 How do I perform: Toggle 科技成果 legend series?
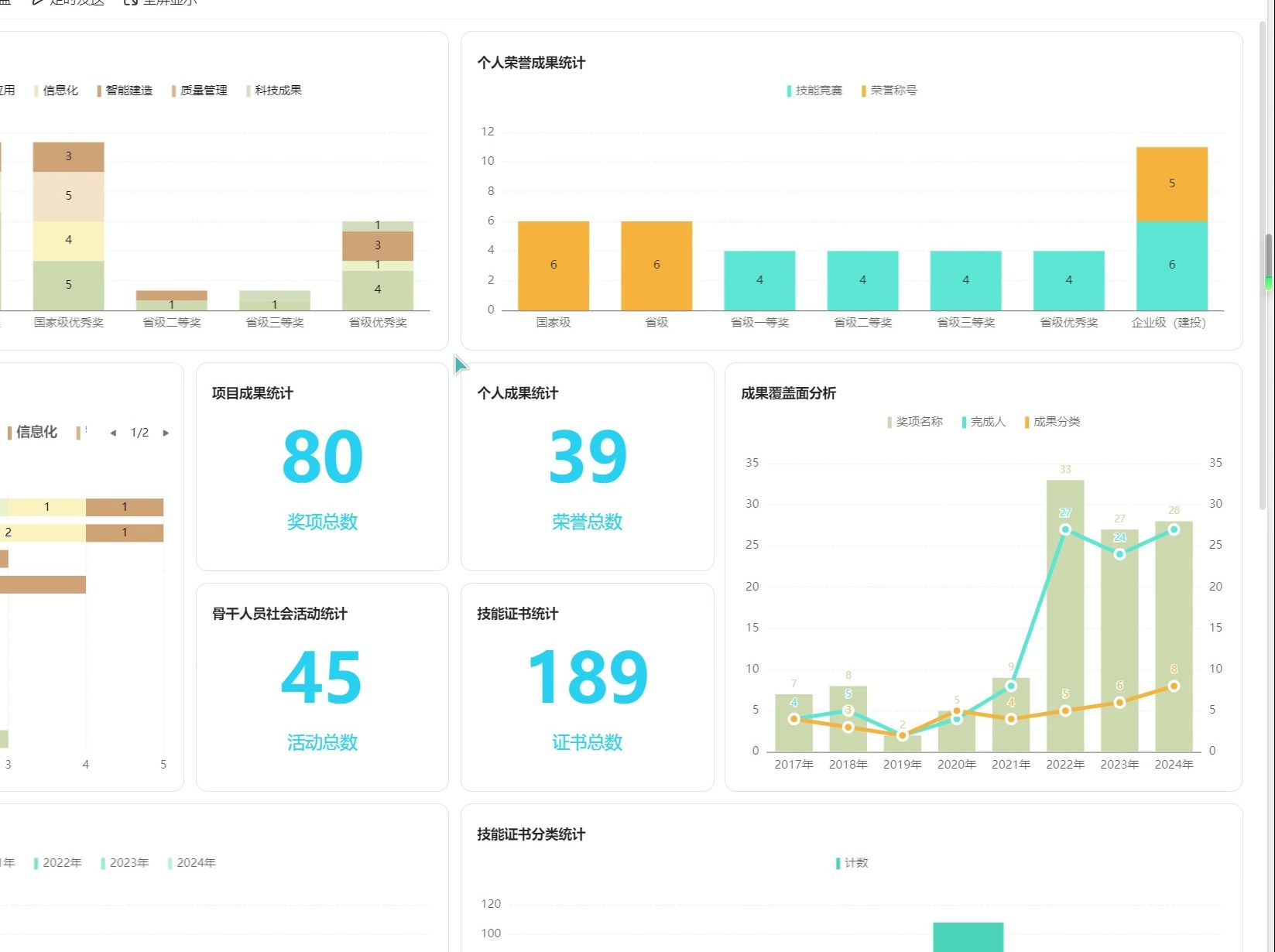coord(274,91)
